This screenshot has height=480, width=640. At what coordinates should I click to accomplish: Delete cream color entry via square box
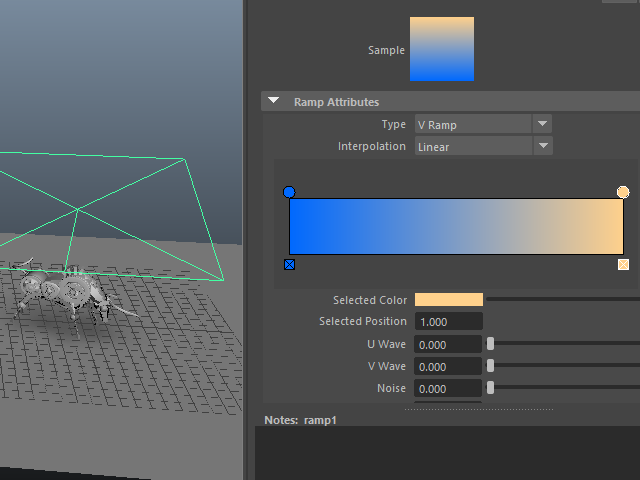pyautogui.click(x=623, y=264)
